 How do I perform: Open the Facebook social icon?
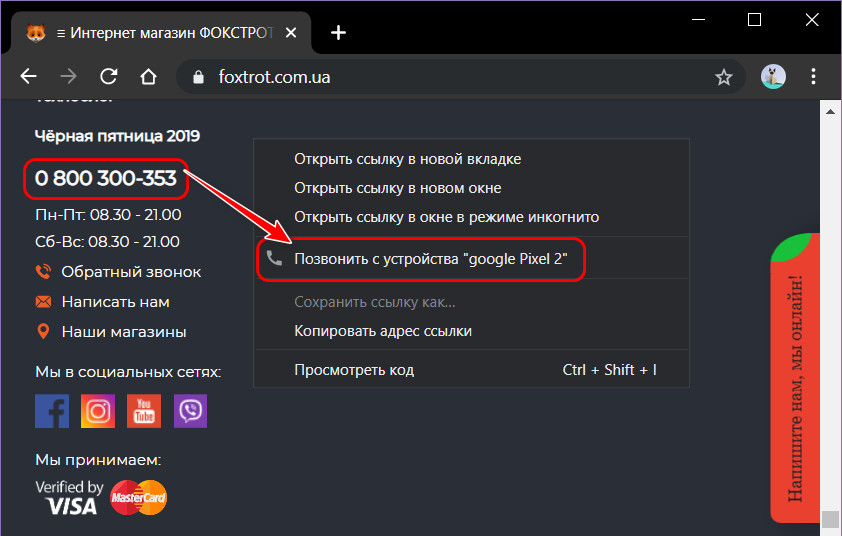(x=52, y=411)
